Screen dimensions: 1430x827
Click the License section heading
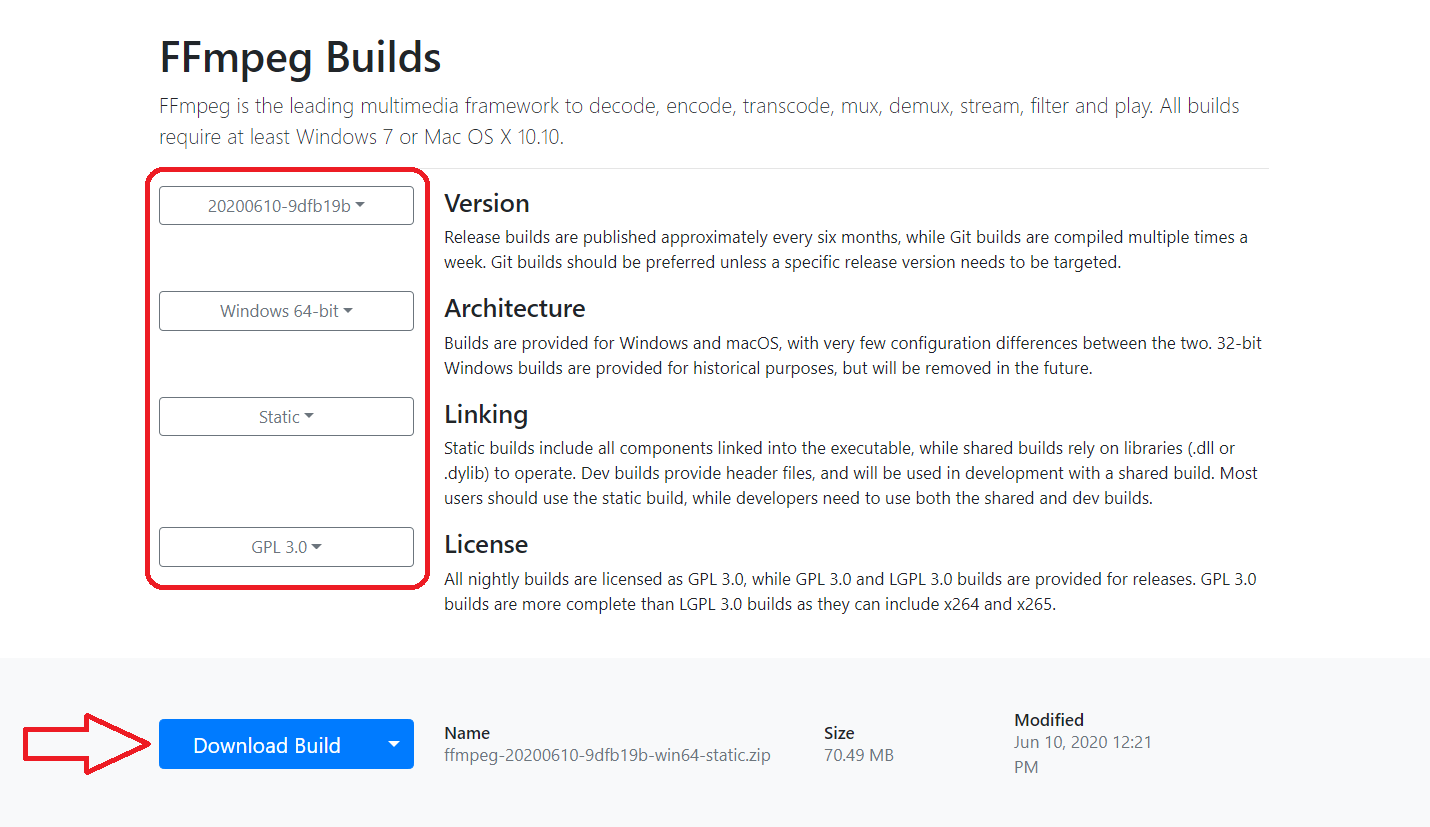[486, 544]
